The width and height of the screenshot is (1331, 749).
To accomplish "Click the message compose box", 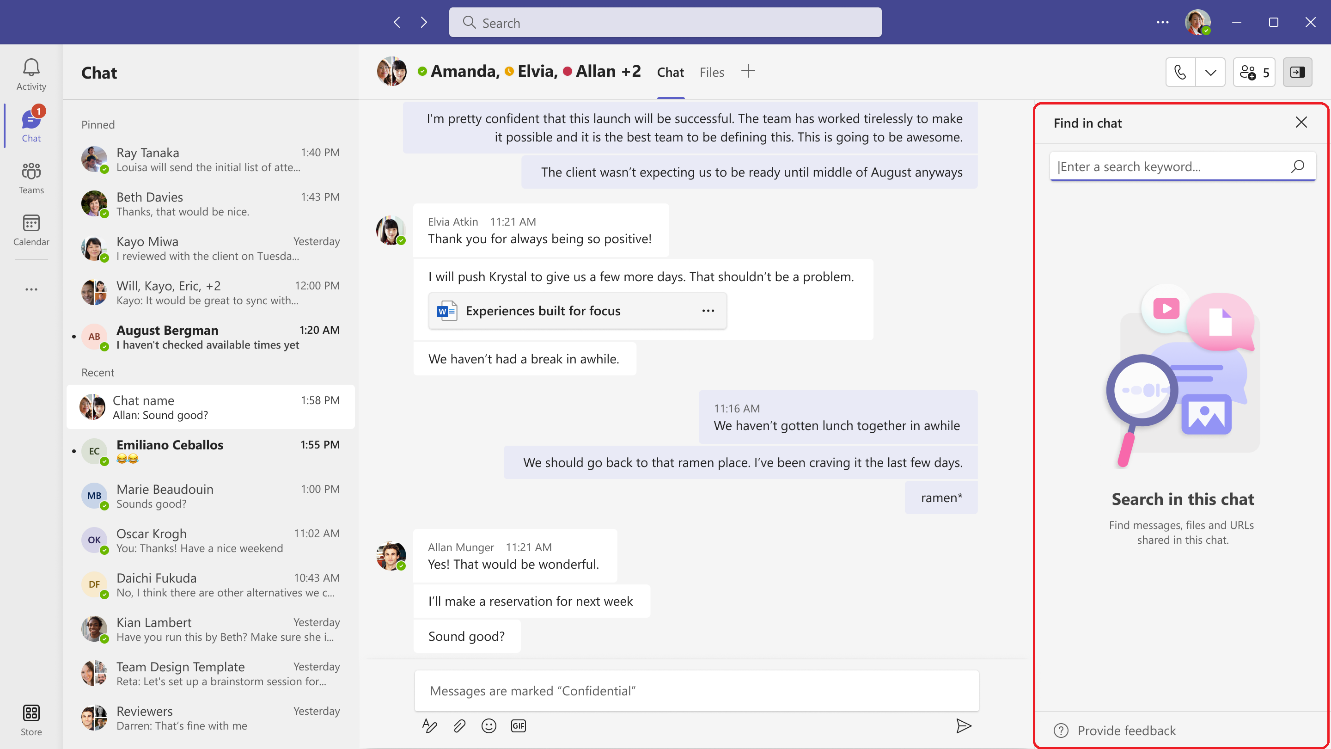I will pos(697,690).
